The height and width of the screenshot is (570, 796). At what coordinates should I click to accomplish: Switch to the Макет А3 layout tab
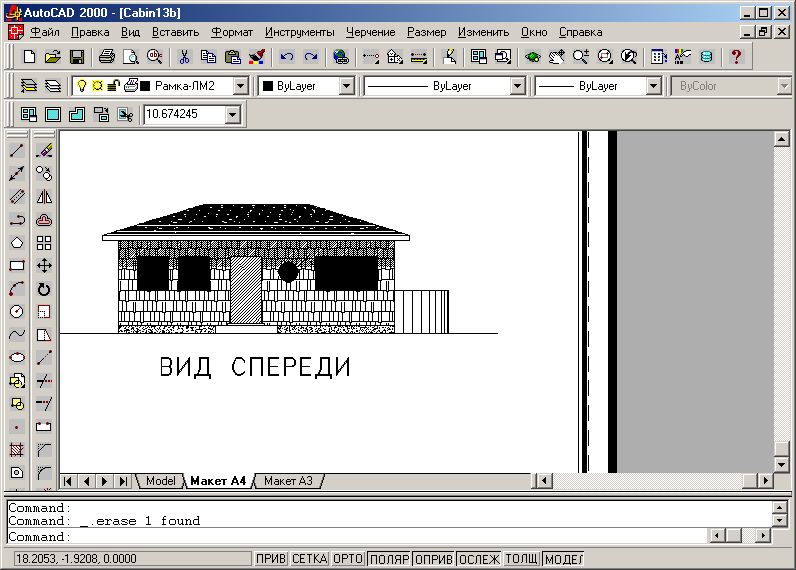pyautogui.click(x=288, y=481)
